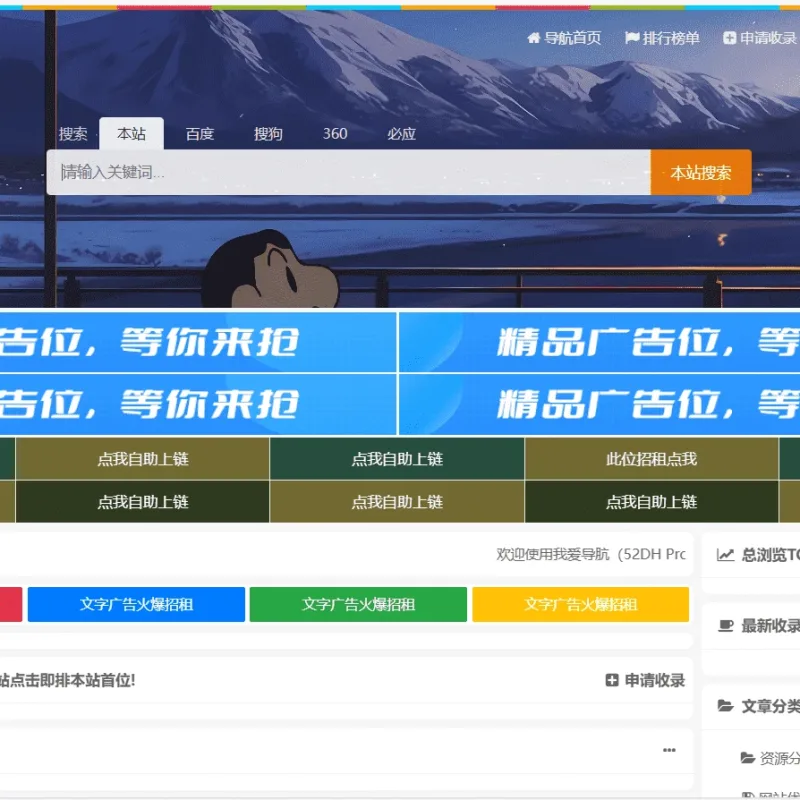This screenshot has width=800, height=800.
Task: Click the yellow 文字广告火爆招租 button
Action: click(581, 605)
